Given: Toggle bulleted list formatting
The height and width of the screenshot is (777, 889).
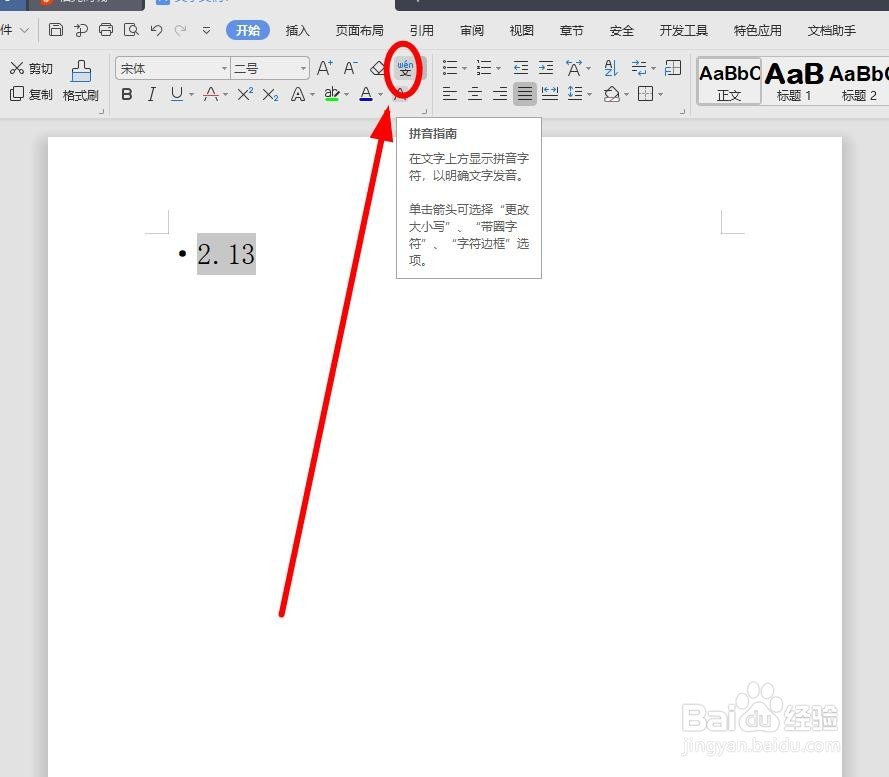Looking at the screenshot, I should 450,68.
